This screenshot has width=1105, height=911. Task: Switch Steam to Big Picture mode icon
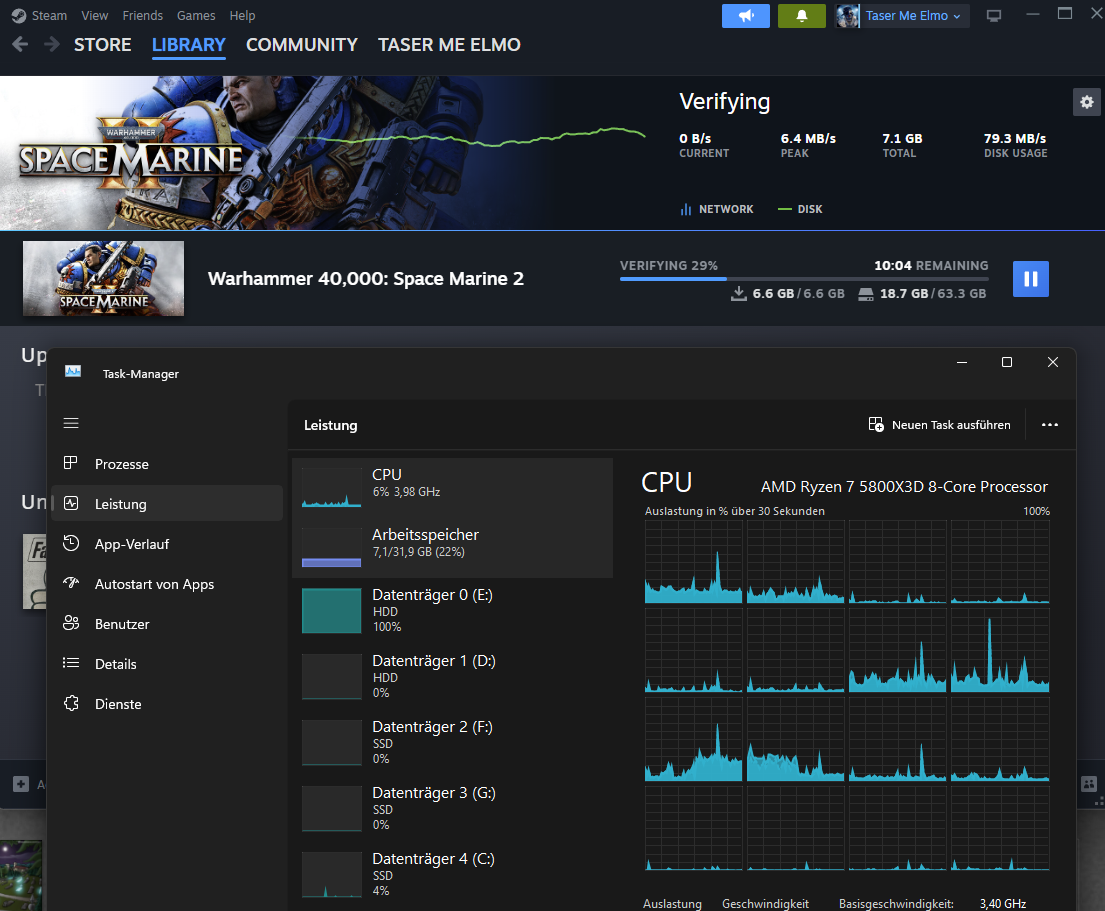pyautogui.click(x=994, y=16)
